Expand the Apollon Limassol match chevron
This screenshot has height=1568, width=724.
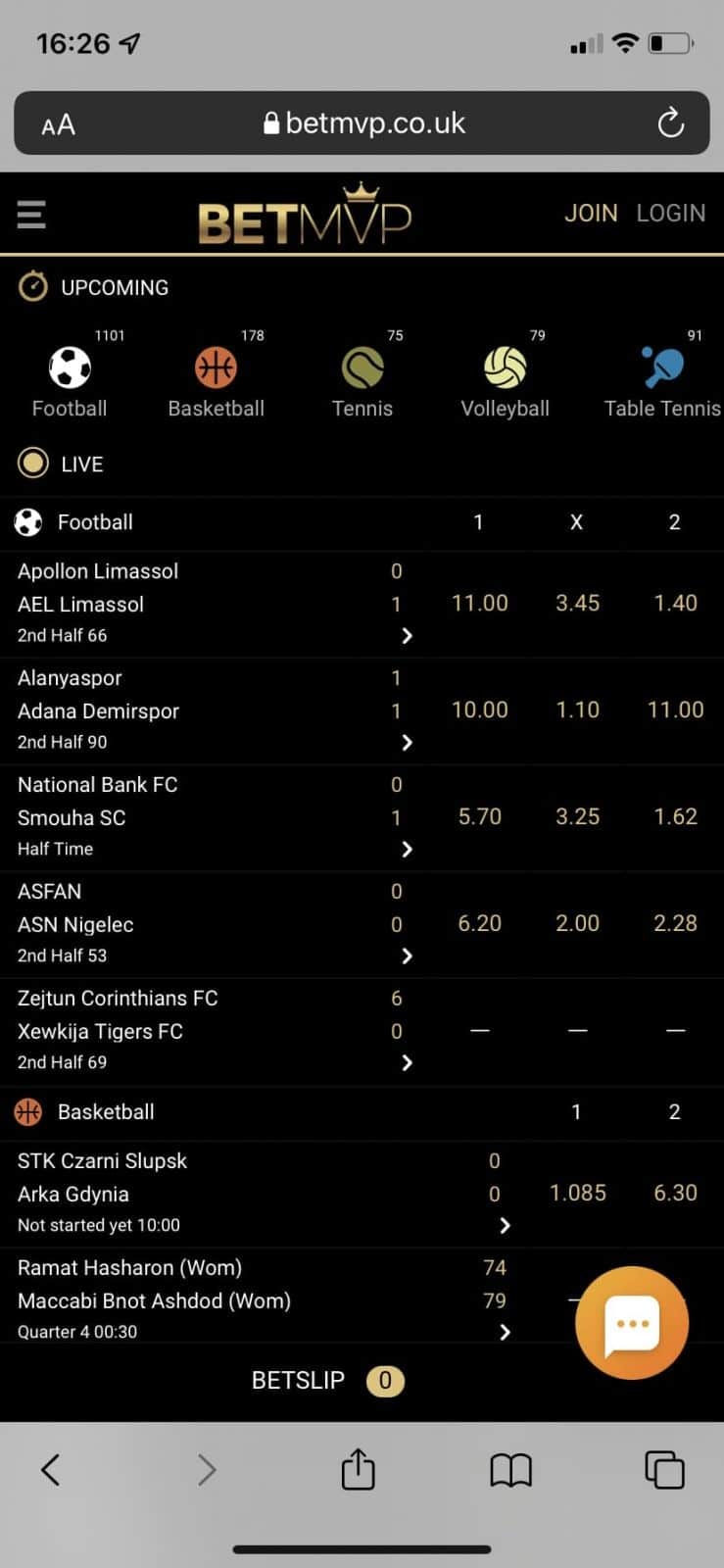407,636
